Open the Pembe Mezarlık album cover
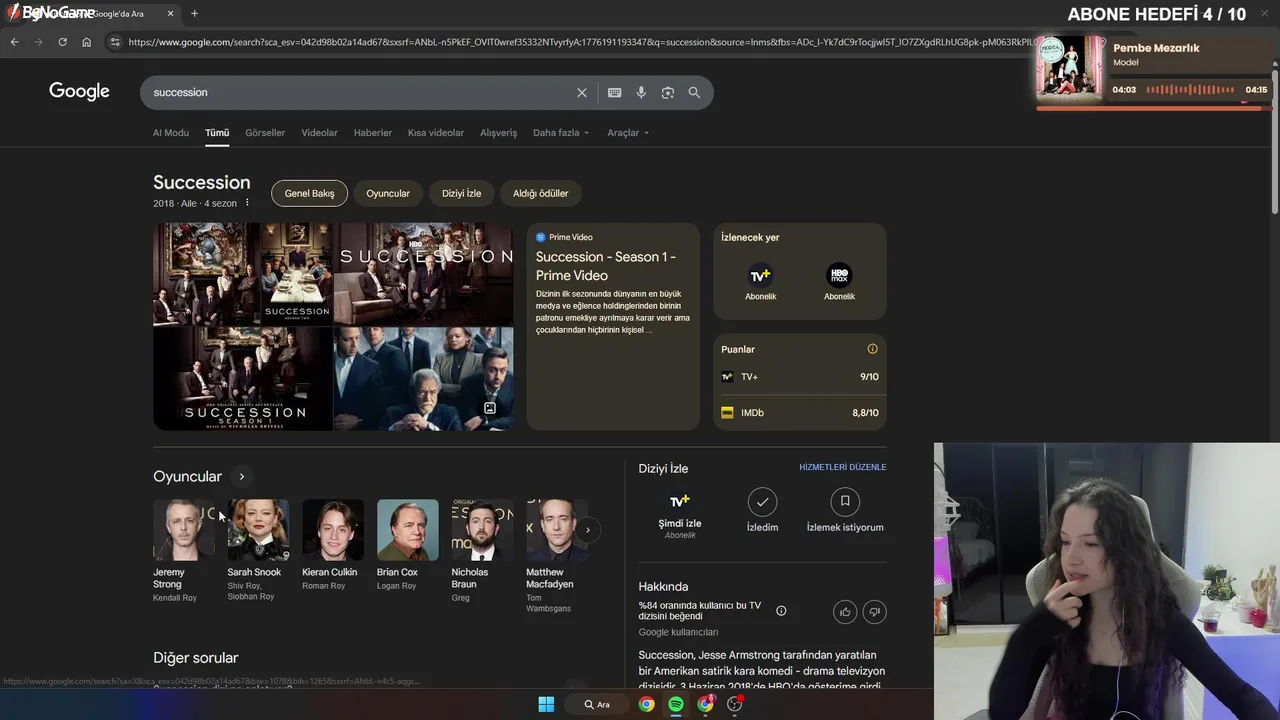 pyautogui.click(x=1070, y=68)
